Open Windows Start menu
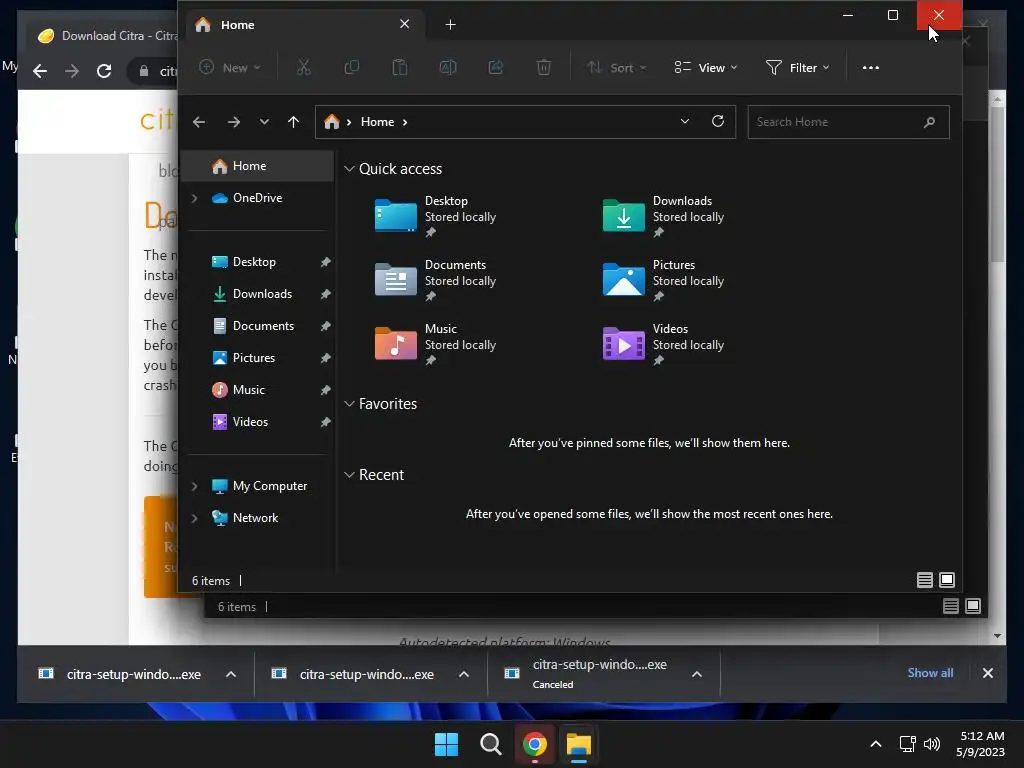Image resolution: width=1024 pixels, height=768 pixels. pyautogui.click(x=447, y=744)
